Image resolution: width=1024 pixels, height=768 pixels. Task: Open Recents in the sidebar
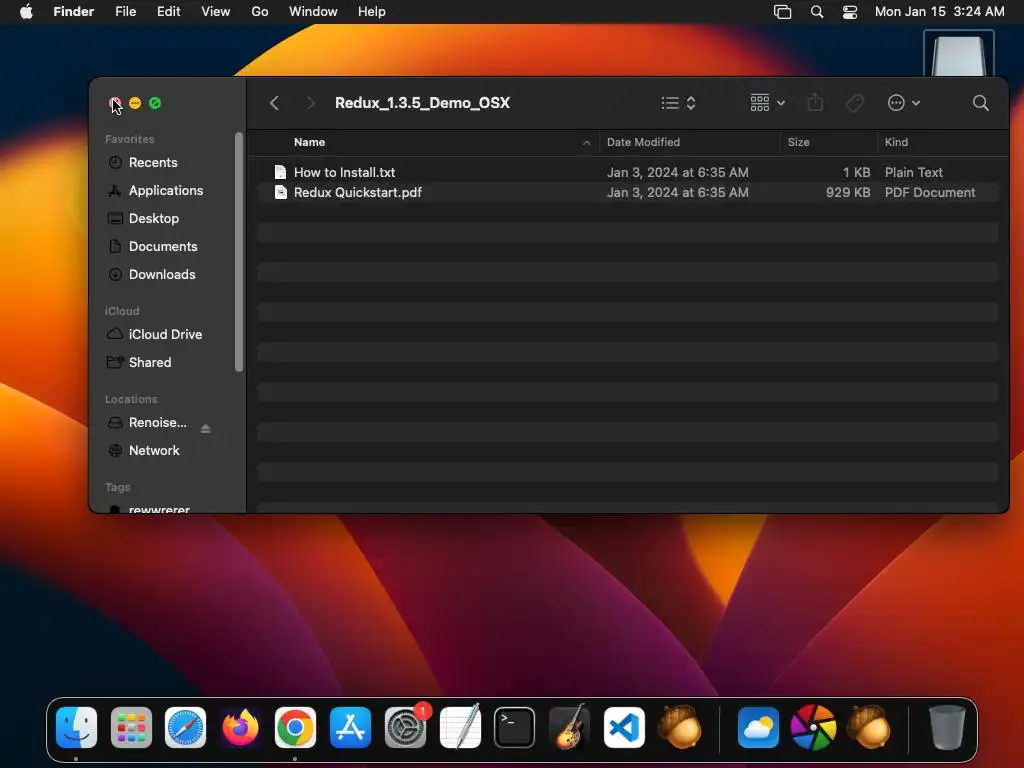click(153, 163)
